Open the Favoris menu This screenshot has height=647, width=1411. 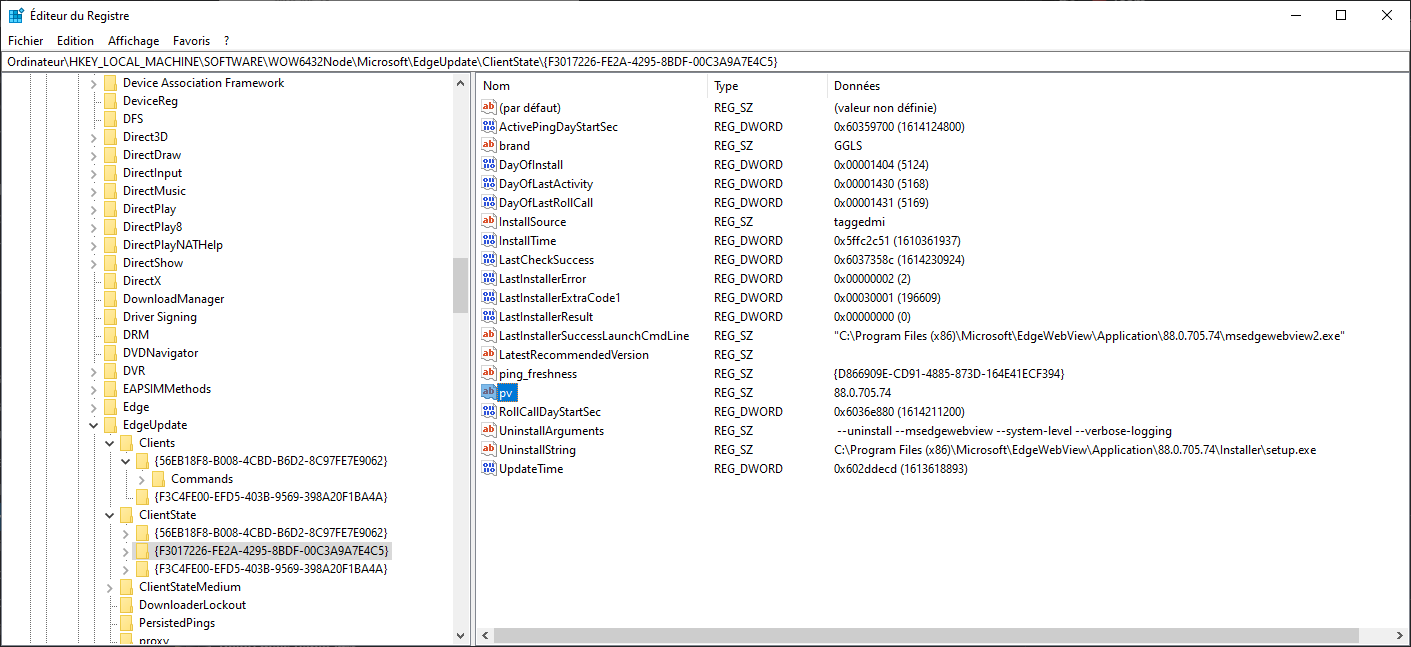[191, 41]
